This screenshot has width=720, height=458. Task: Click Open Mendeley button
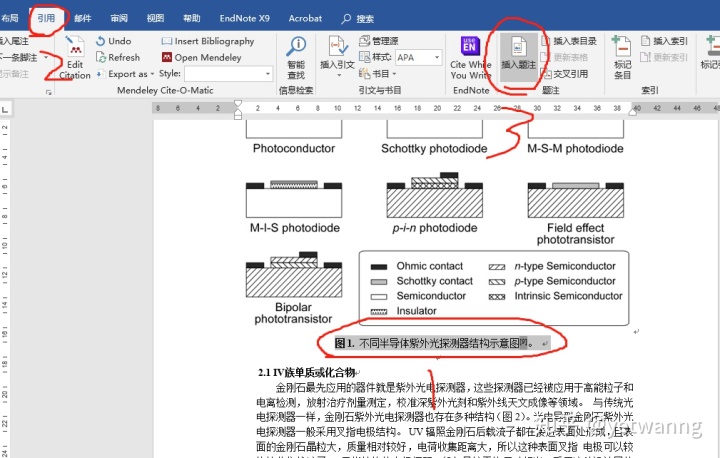tap(202, 57)
